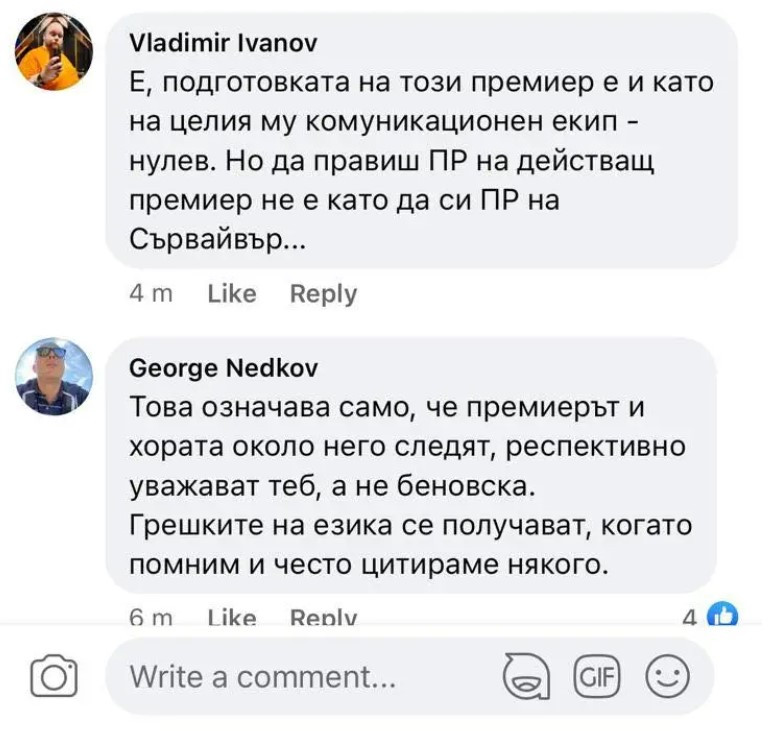The height and width of the screenshot is (746, 777).
Task: Reply to George Nedkov's comment
Action: (x=323, y=619)
